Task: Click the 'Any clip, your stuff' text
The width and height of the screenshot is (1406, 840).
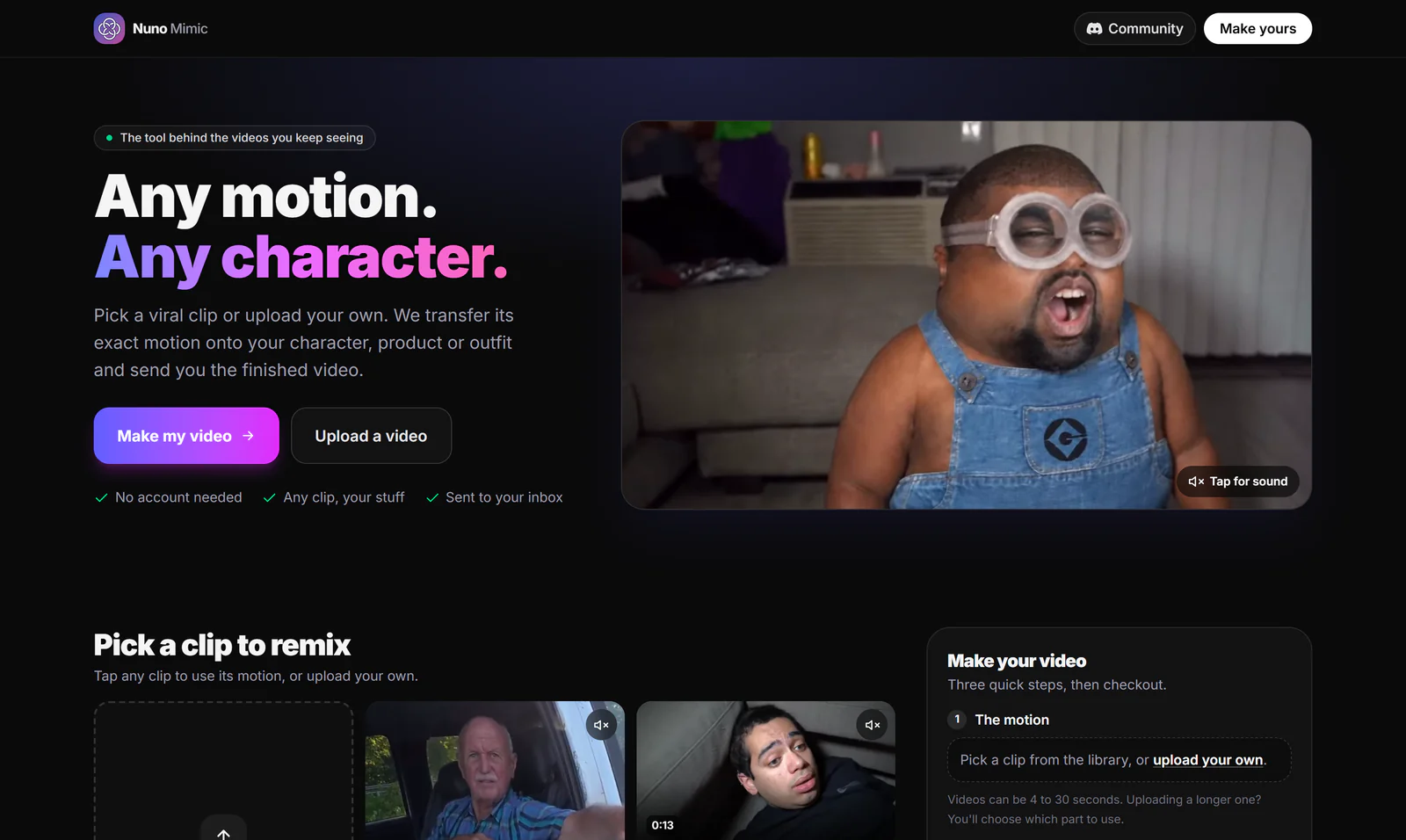Action: [x=344, y=497]
